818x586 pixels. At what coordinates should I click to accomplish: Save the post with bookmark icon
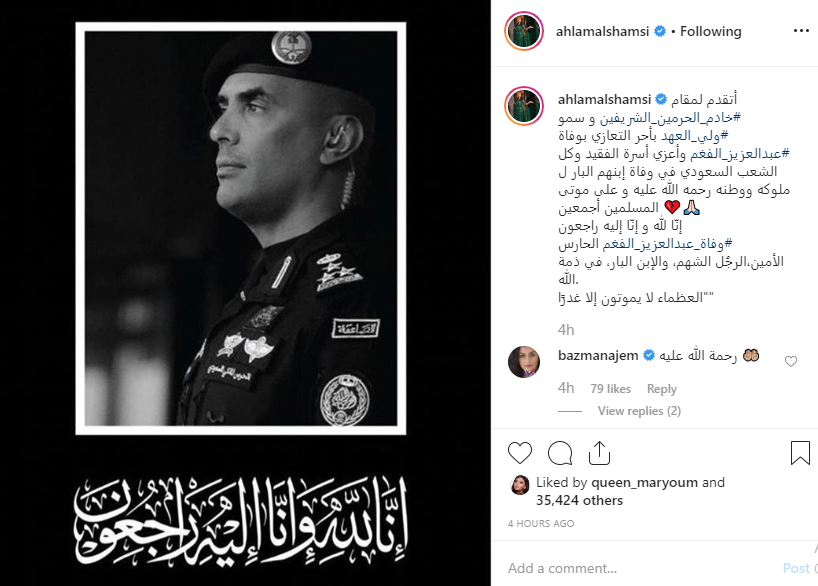pyautogui.click(x=800, y=452)
